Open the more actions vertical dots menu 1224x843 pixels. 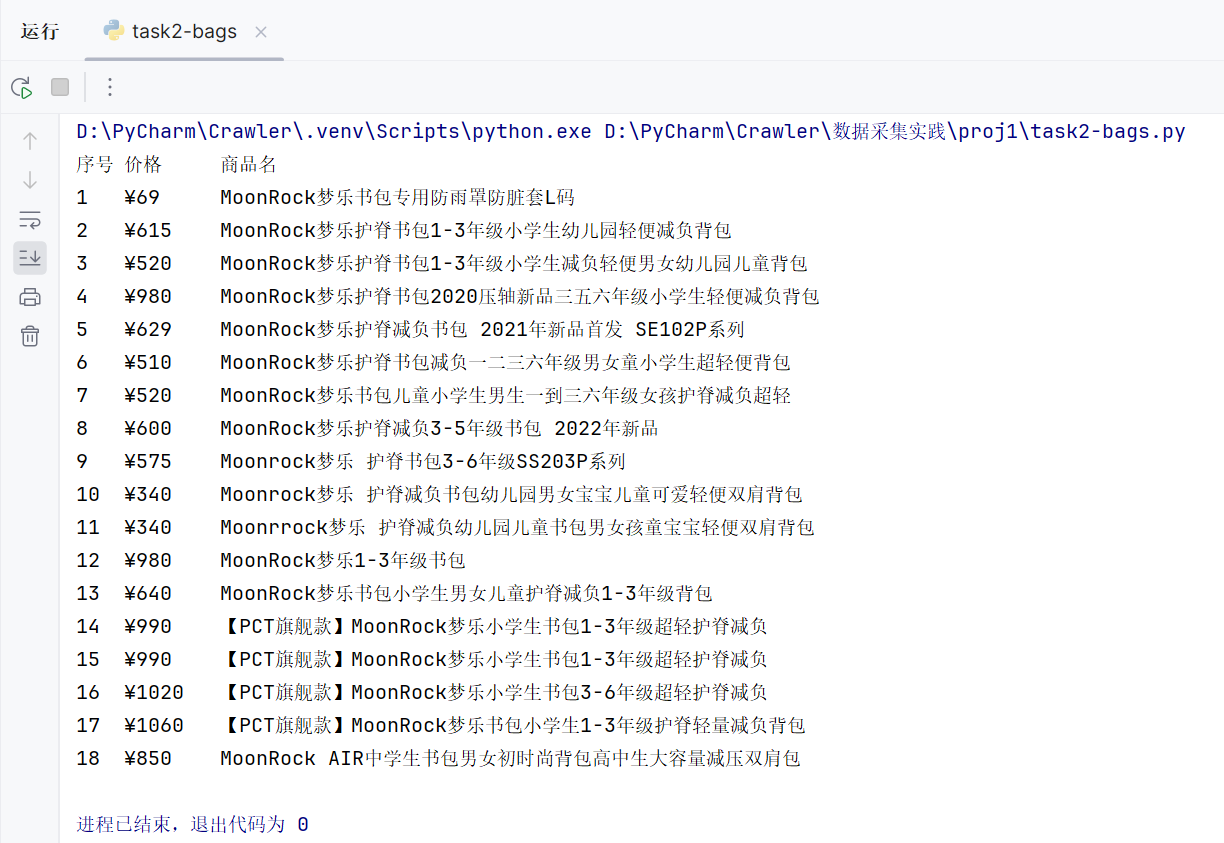110,87
